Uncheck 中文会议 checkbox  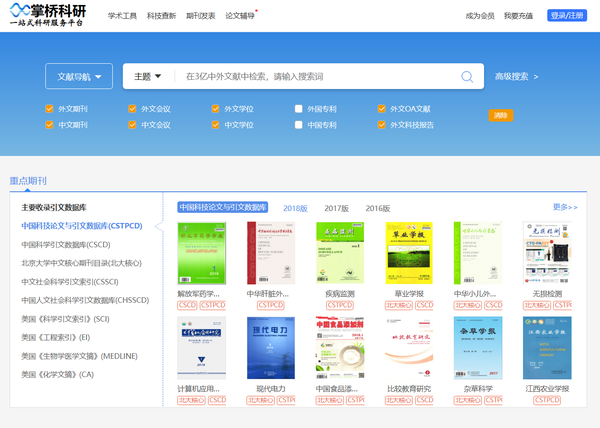tap(132, 125)
